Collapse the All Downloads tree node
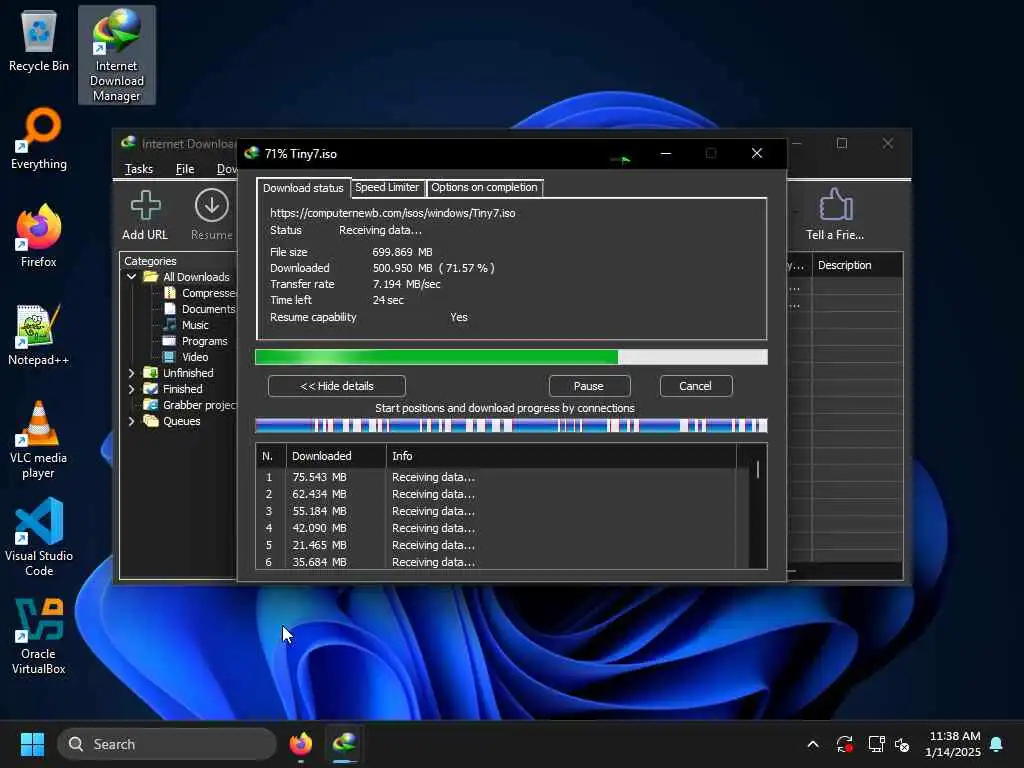Image resolution: width=1024 pixels, height=768 pixels. [131, 277]
